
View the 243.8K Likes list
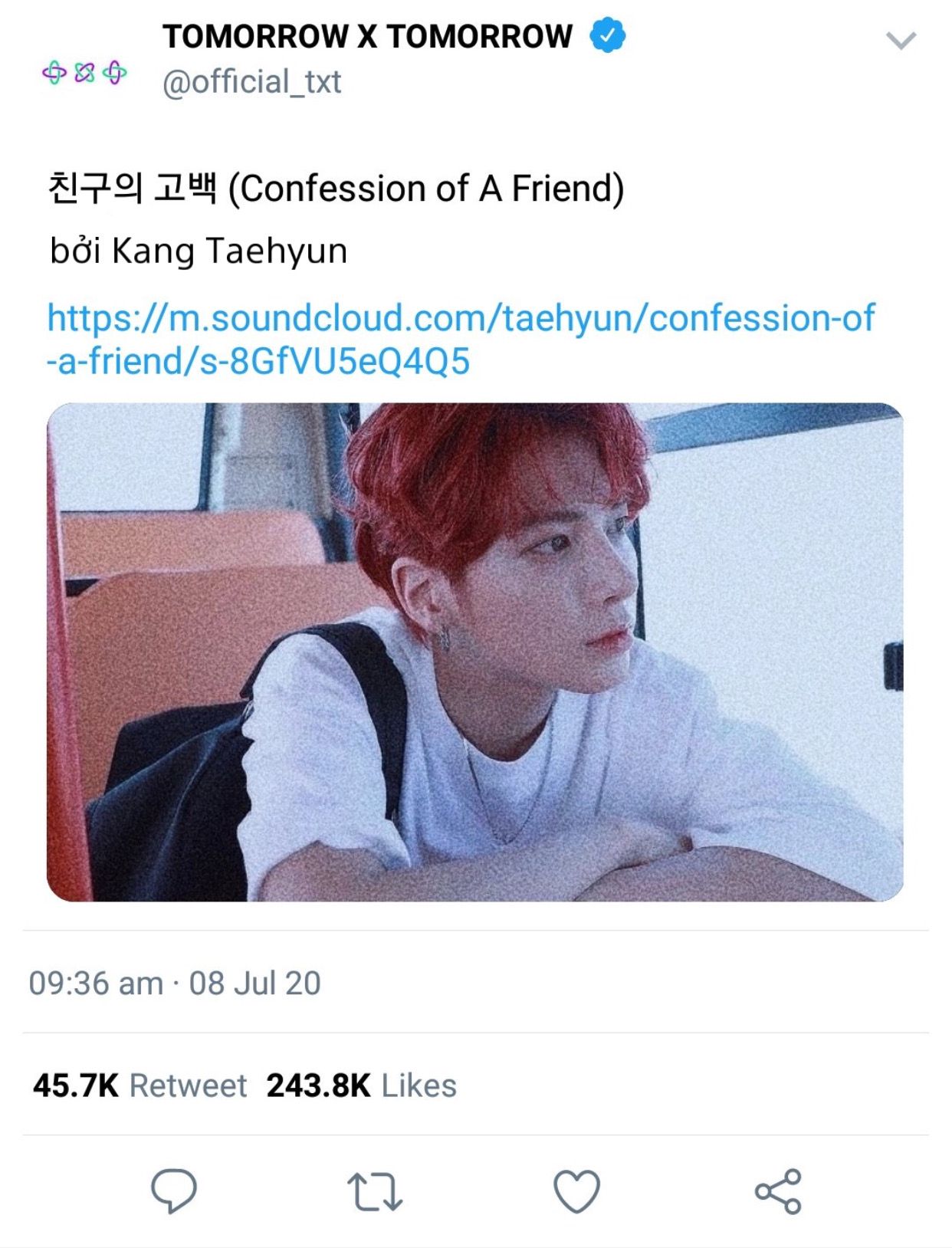point(361,1085)
